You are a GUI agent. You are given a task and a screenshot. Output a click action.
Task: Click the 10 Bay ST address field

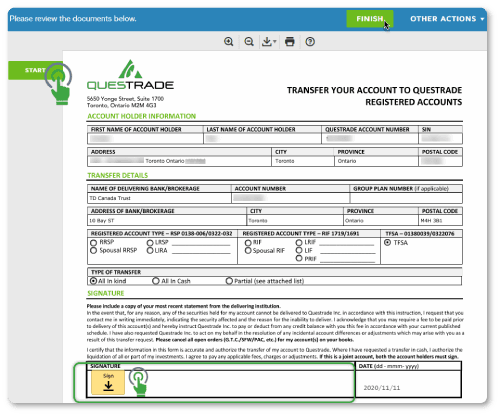(x=167, y=220)
